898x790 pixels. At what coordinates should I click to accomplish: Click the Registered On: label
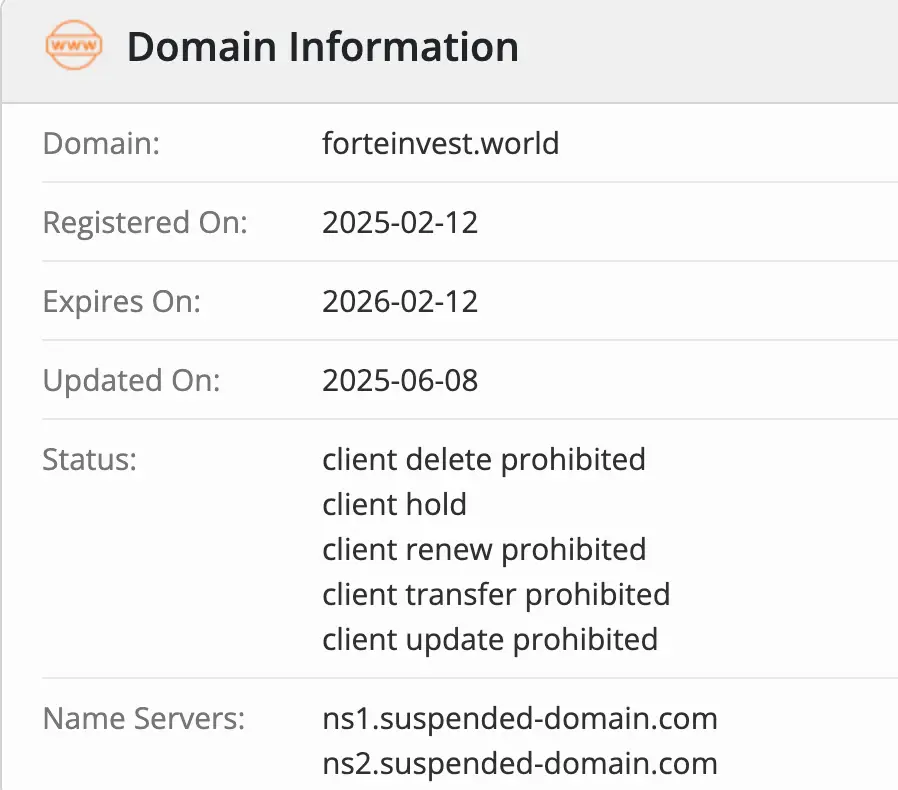click(144, 222)
